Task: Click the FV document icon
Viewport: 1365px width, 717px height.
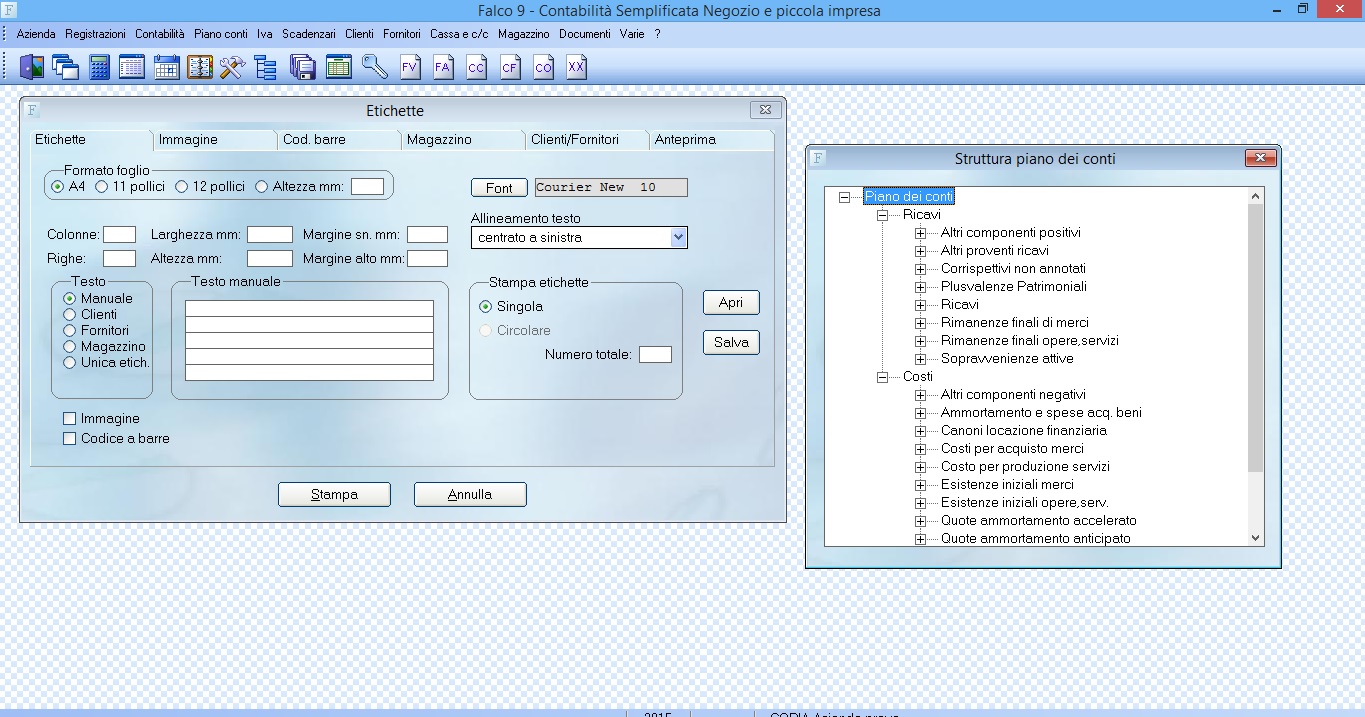Action: [409, 67]
